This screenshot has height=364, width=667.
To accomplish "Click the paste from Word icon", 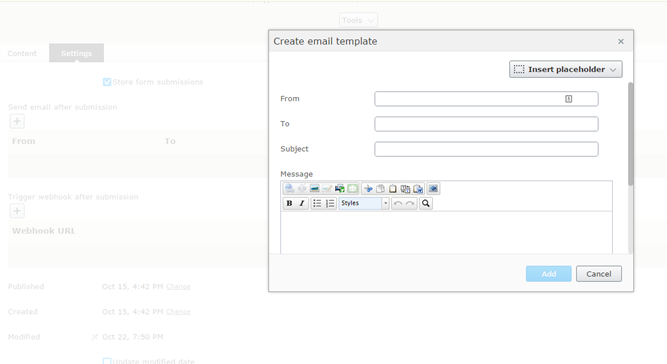I will coord(418,189).
